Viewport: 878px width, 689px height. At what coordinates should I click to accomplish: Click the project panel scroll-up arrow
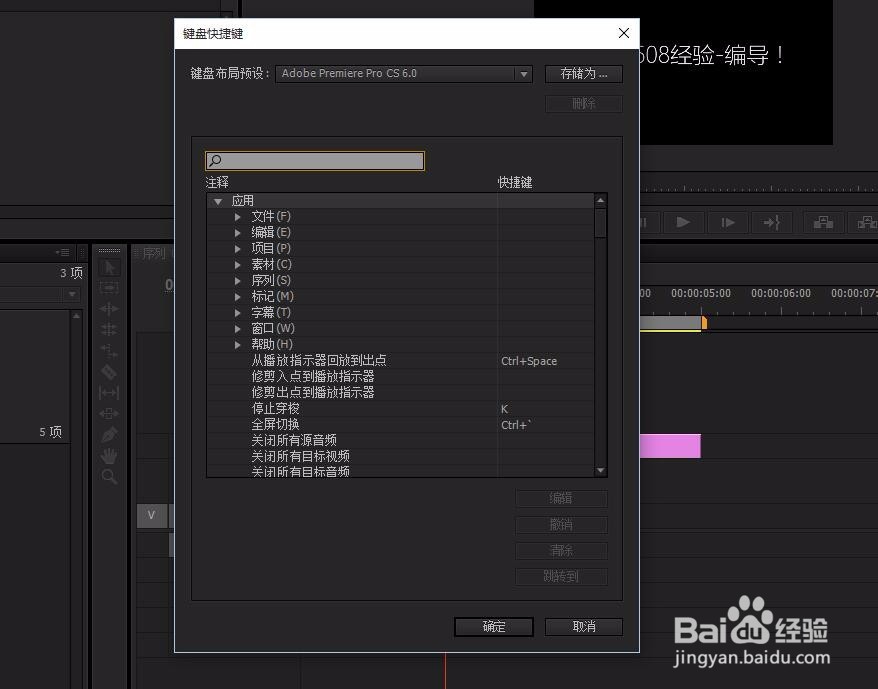pyautogui.click(x=76, y=316)
